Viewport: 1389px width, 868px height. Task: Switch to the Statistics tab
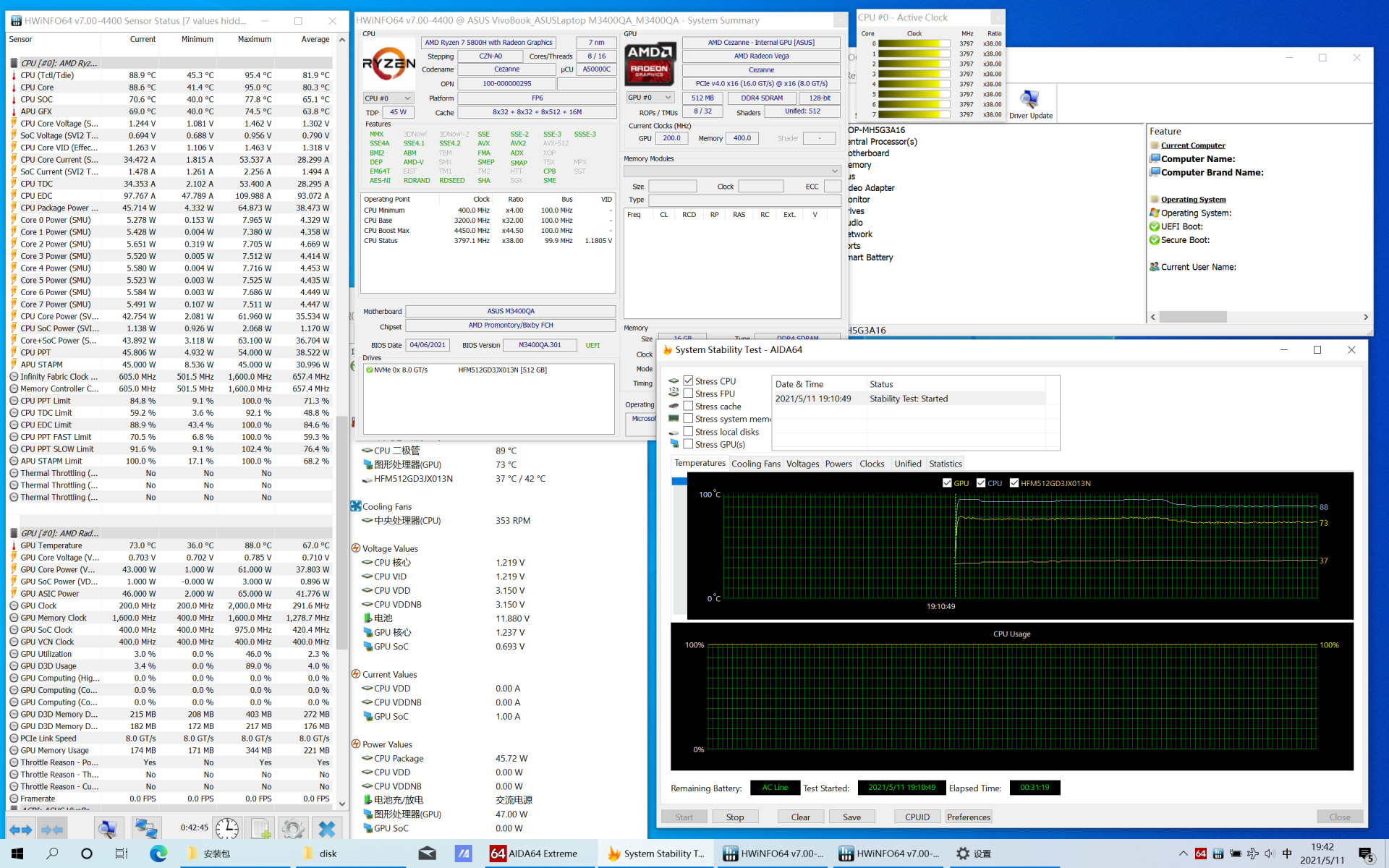click(x=945, y=464)
